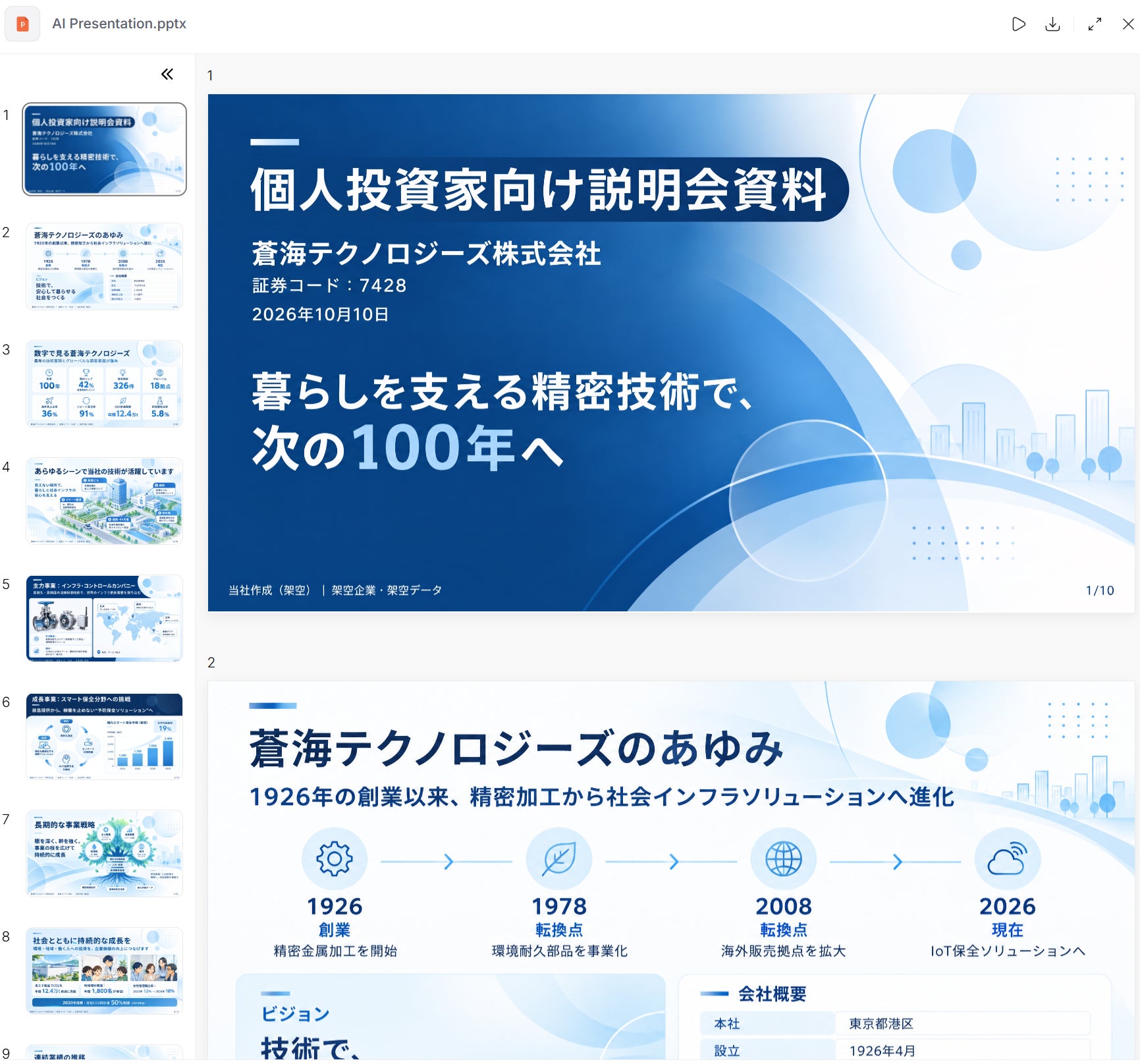Jump to slide 7 tree thumbnail
The width and height of the screenshot is (1140, 1064).
click(x=104, y=853)
